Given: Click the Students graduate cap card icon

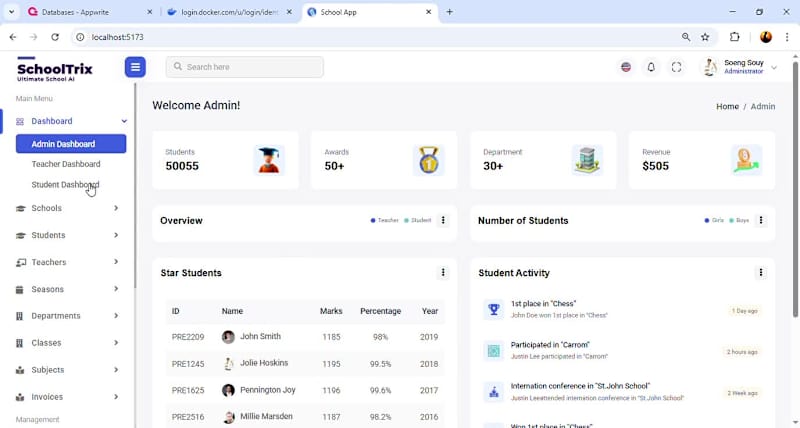Looking at the screenshot, I should pos(269,160).
